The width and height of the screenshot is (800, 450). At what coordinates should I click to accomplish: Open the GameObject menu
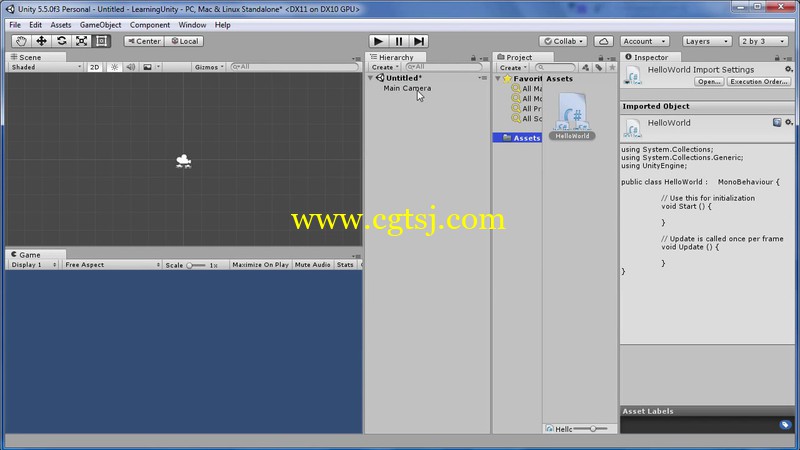[101, 24]
